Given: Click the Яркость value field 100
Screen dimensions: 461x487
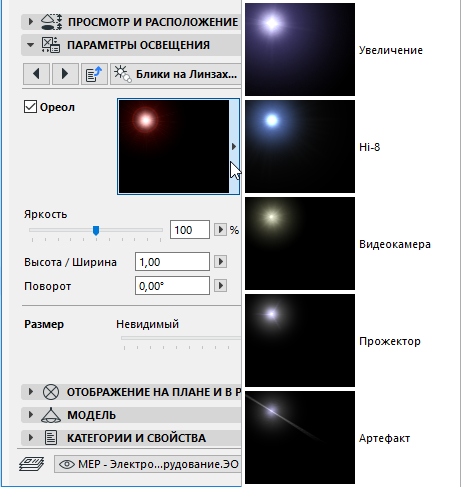Looking at the screenshot, I should (x=190, y=230).
